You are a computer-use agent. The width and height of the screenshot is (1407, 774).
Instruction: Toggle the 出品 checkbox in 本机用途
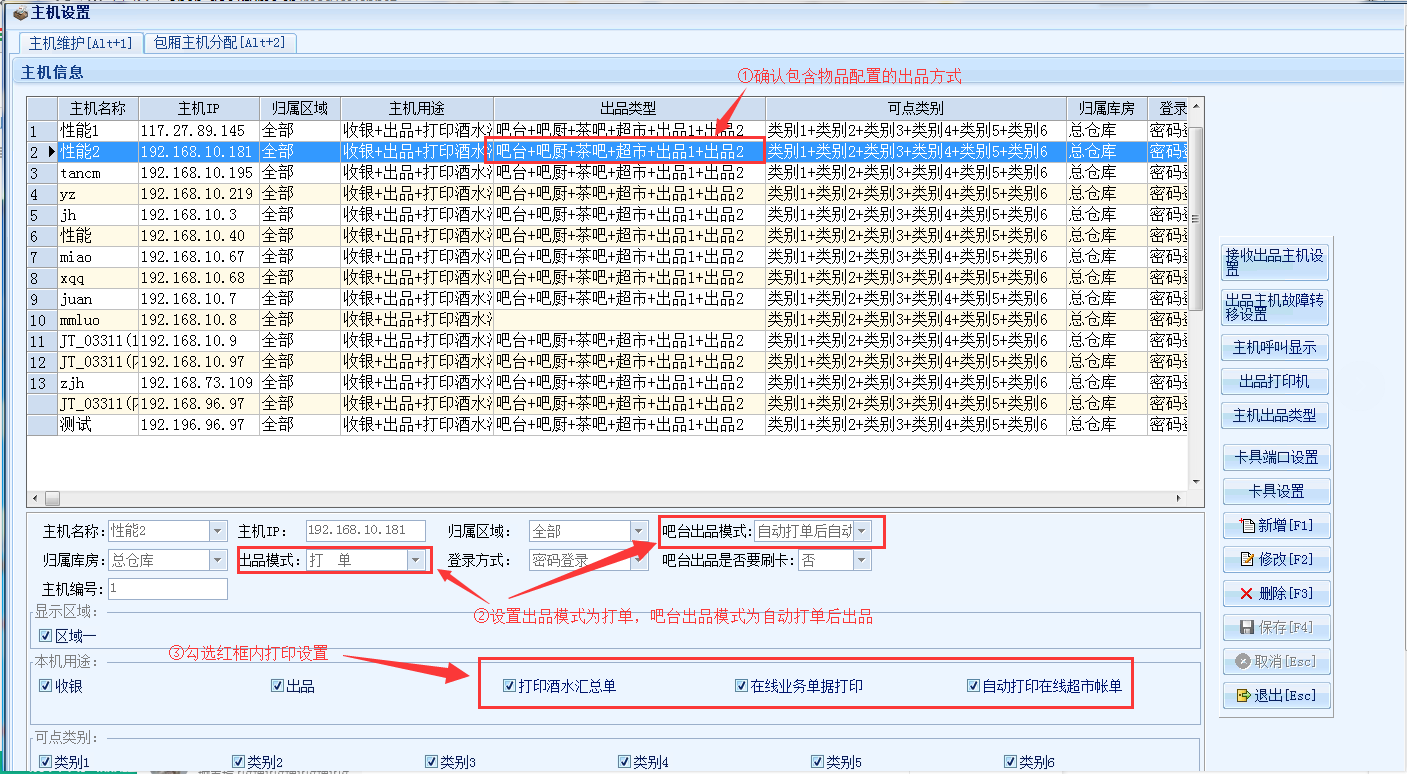[278, 686]
